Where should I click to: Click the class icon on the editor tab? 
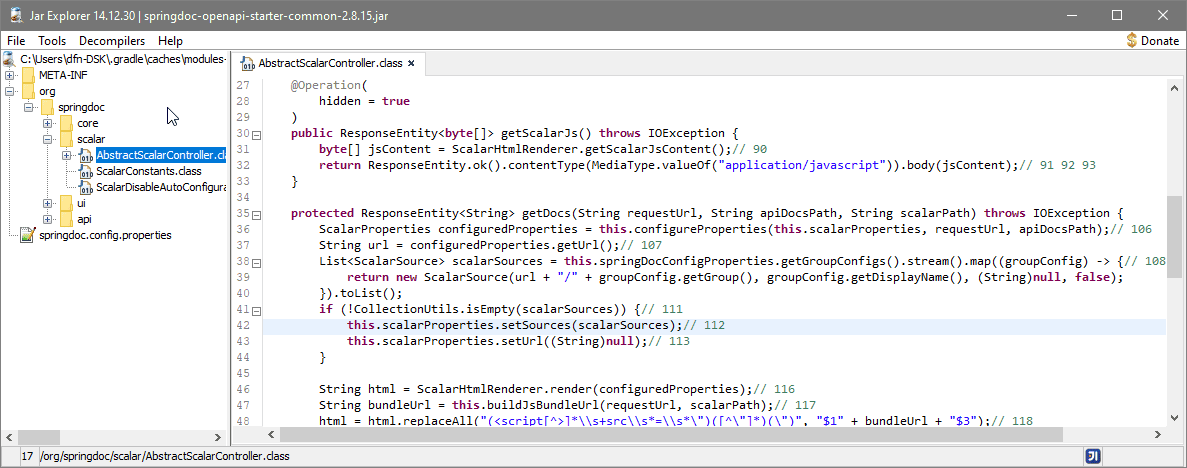247,64
